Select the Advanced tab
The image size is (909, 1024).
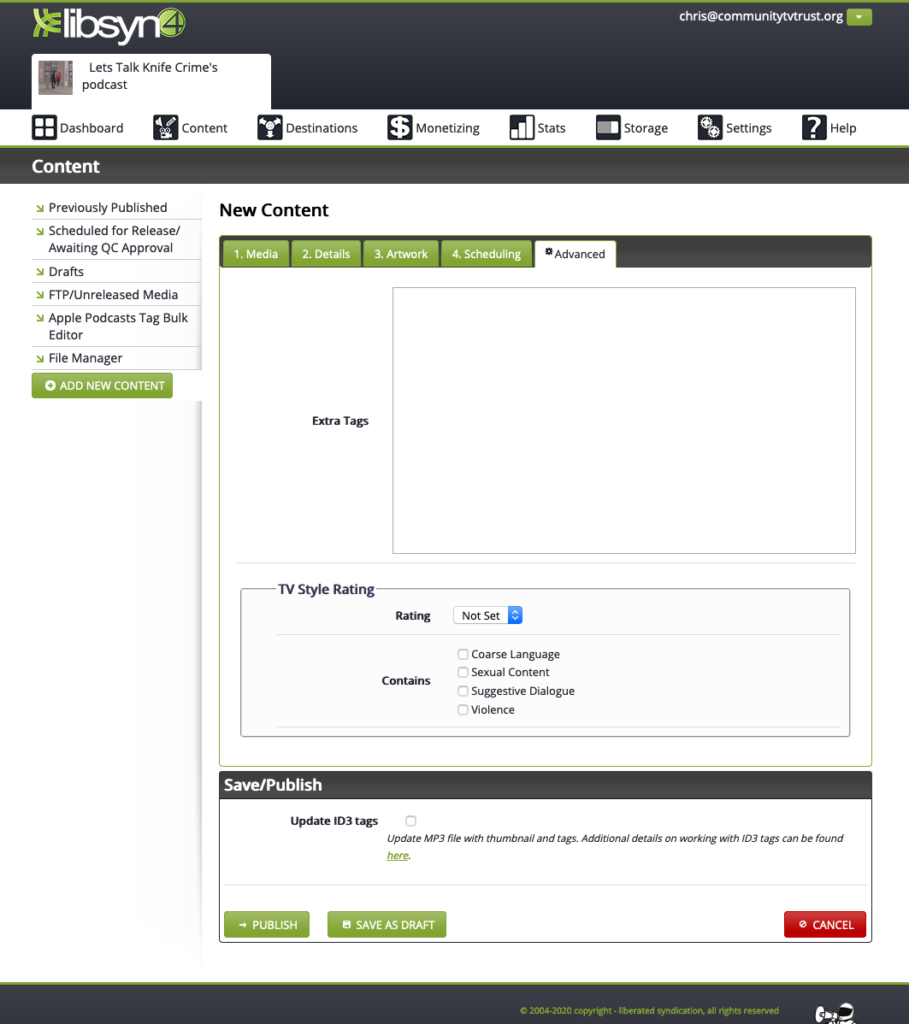point(575,254)
